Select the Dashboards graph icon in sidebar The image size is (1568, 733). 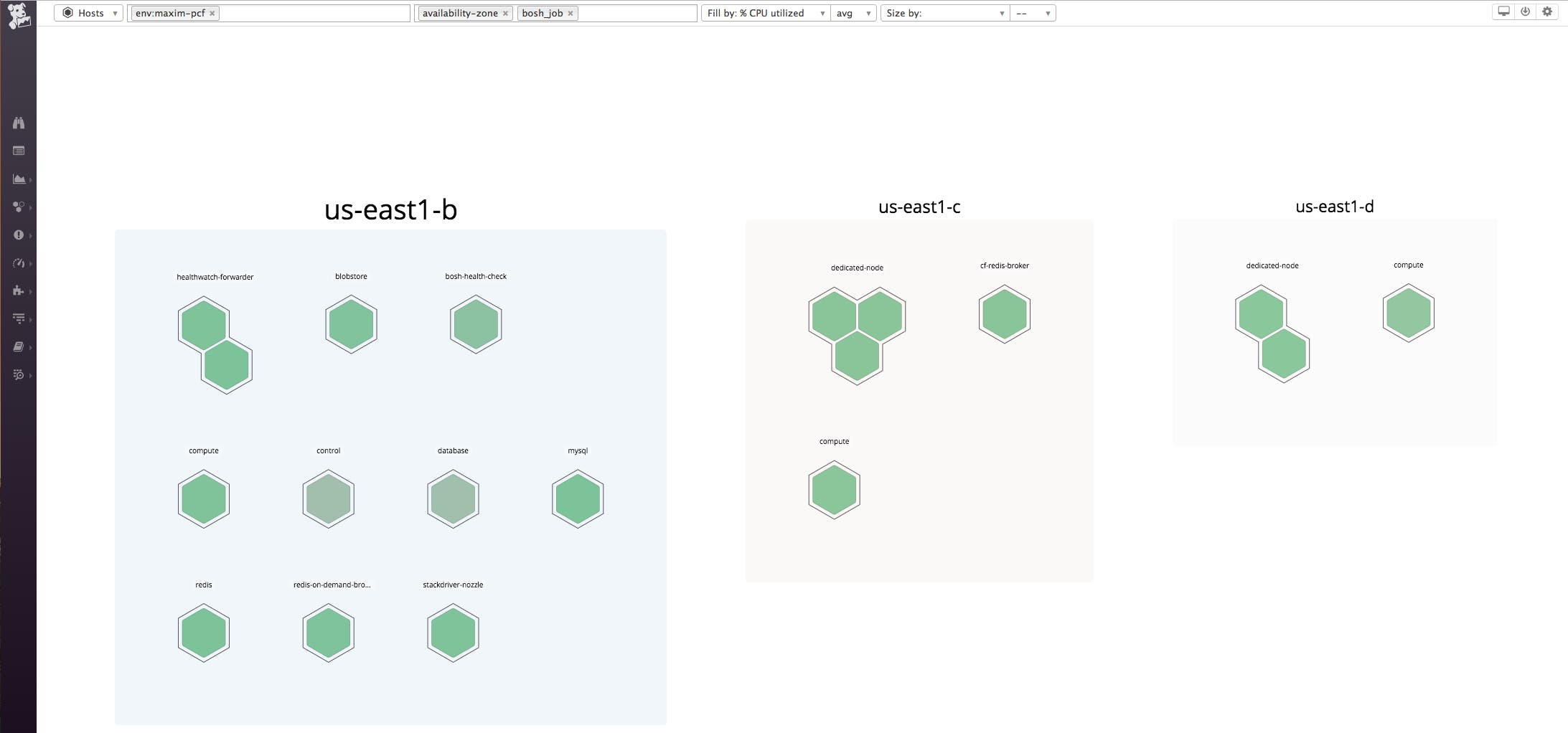point(19,179)
